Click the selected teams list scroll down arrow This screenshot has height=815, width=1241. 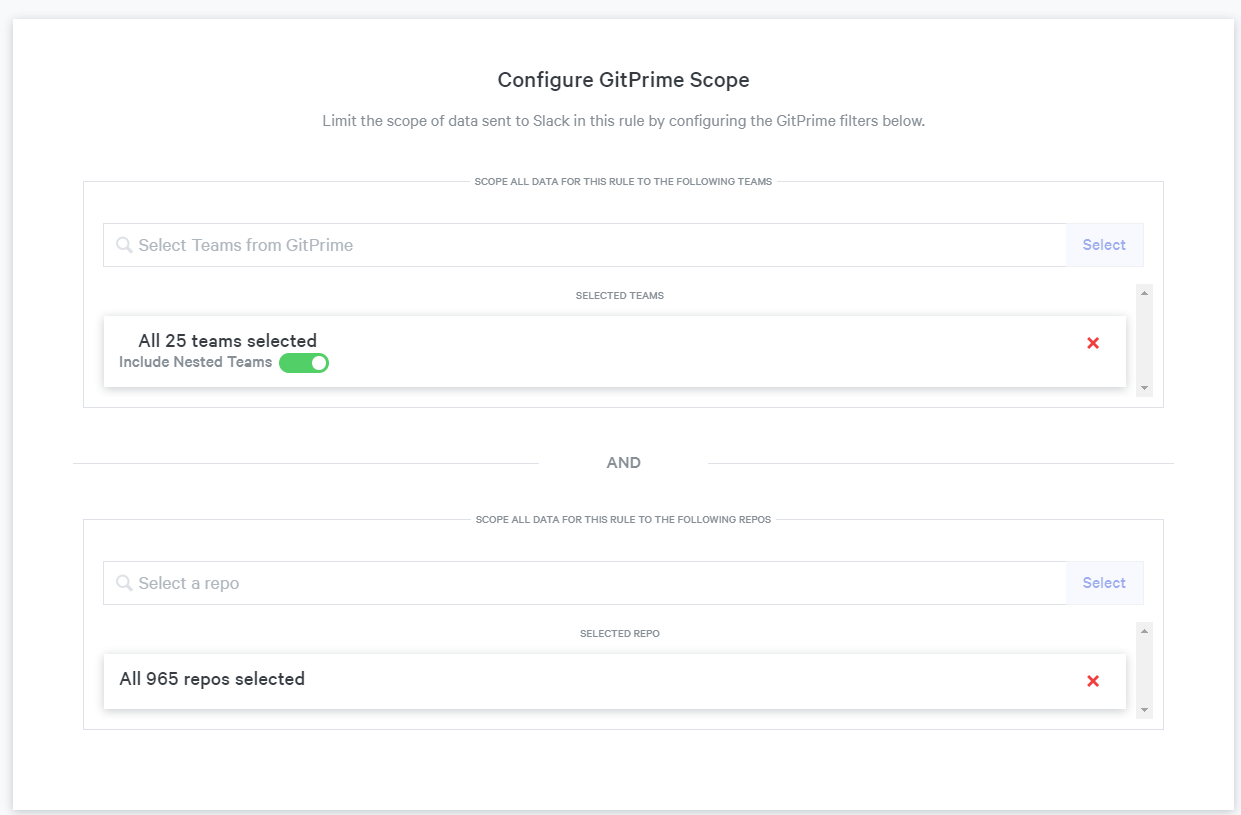click(x=1144, y=388)
